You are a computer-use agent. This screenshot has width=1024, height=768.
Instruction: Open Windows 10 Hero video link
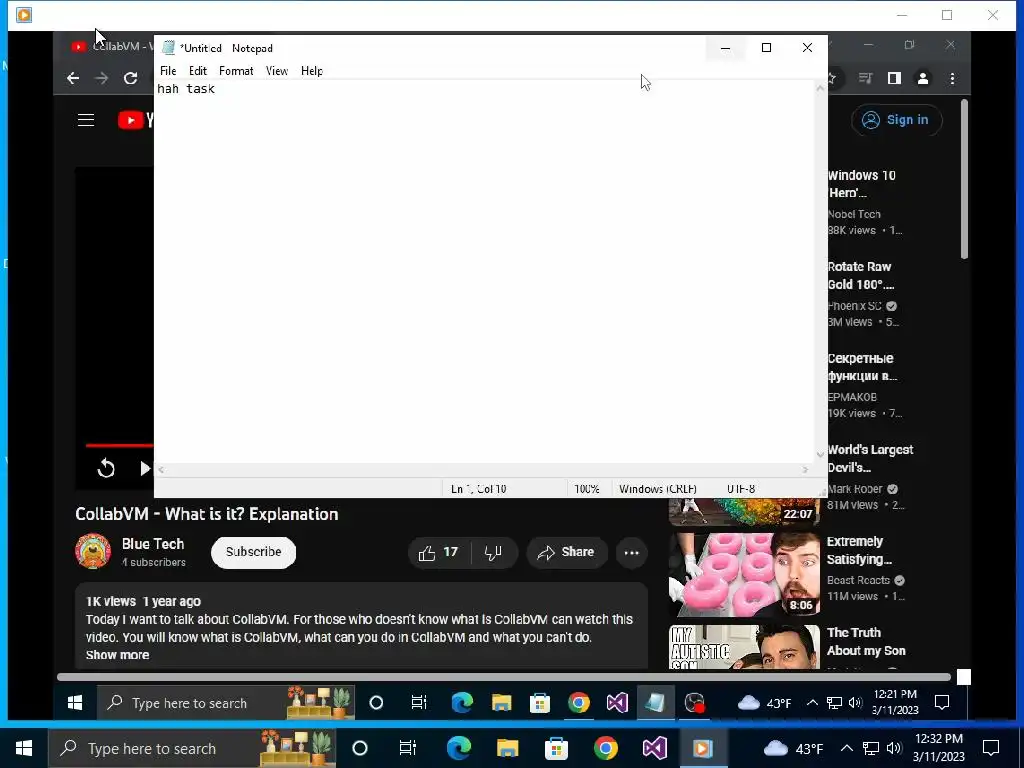point(861,184)
